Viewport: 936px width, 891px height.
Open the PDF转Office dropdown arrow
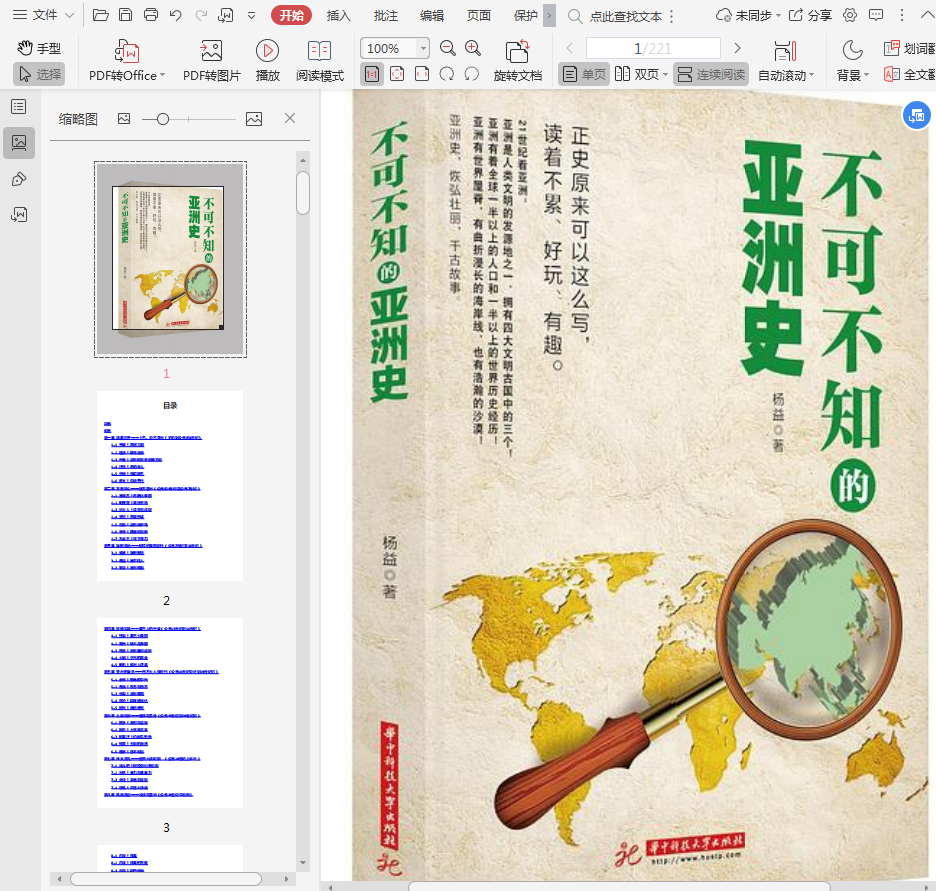click(x=163, y=76)
